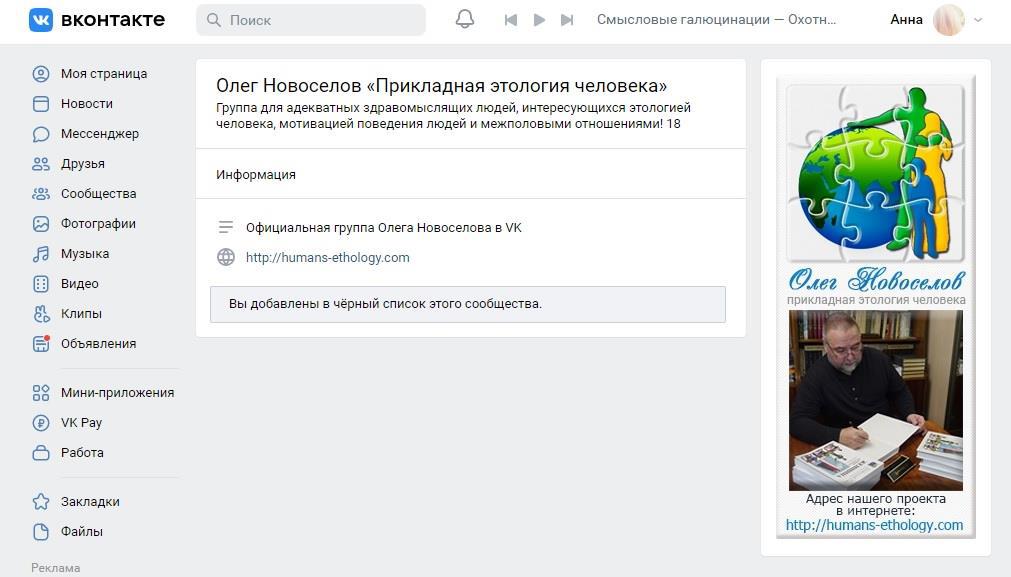Open the notifications bell

point(465,20)
